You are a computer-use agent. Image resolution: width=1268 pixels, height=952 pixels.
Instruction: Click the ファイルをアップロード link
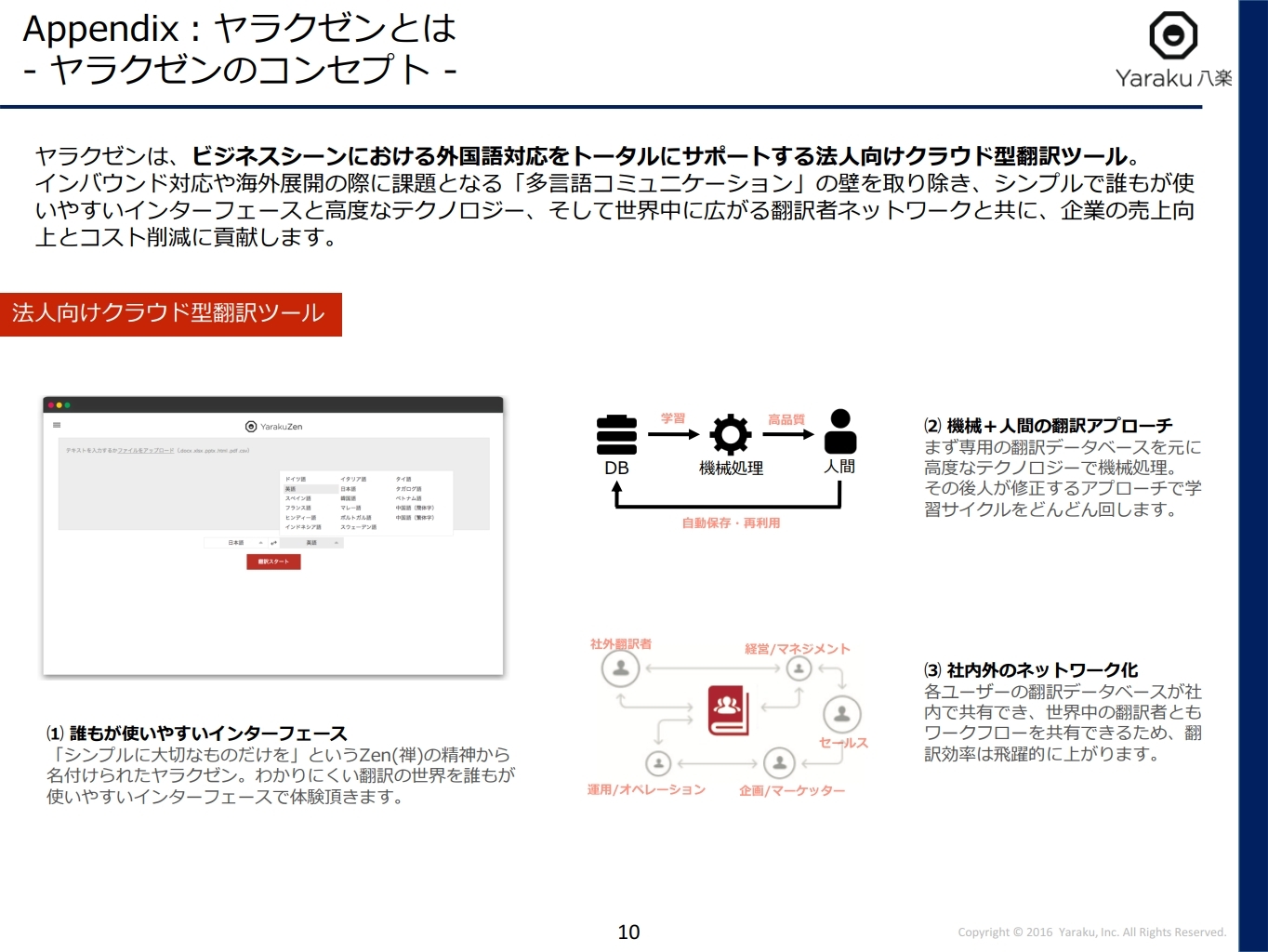pyautogui.click(x=146, y=450)
